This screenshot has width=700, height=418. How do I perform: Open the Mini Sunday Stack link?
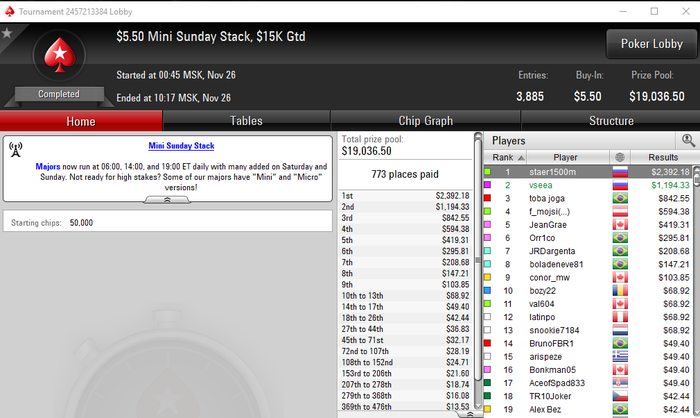(181, 146)
